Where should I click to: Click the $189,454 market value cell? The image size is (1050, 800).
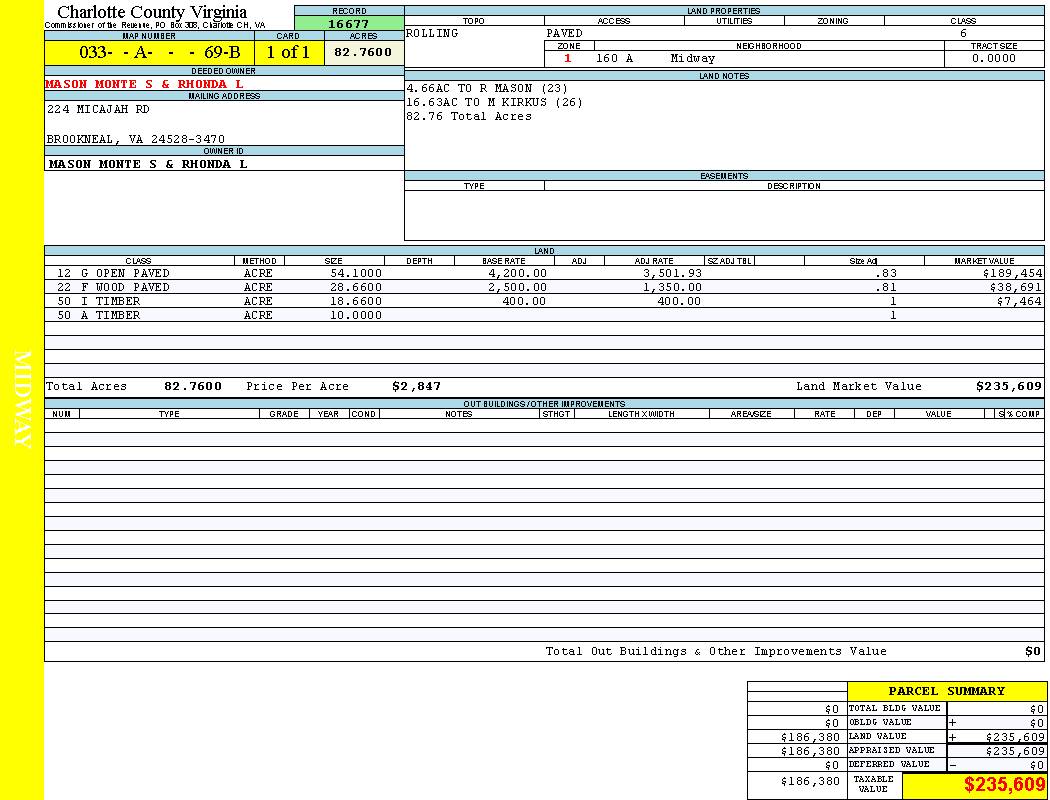point(1012,273)
